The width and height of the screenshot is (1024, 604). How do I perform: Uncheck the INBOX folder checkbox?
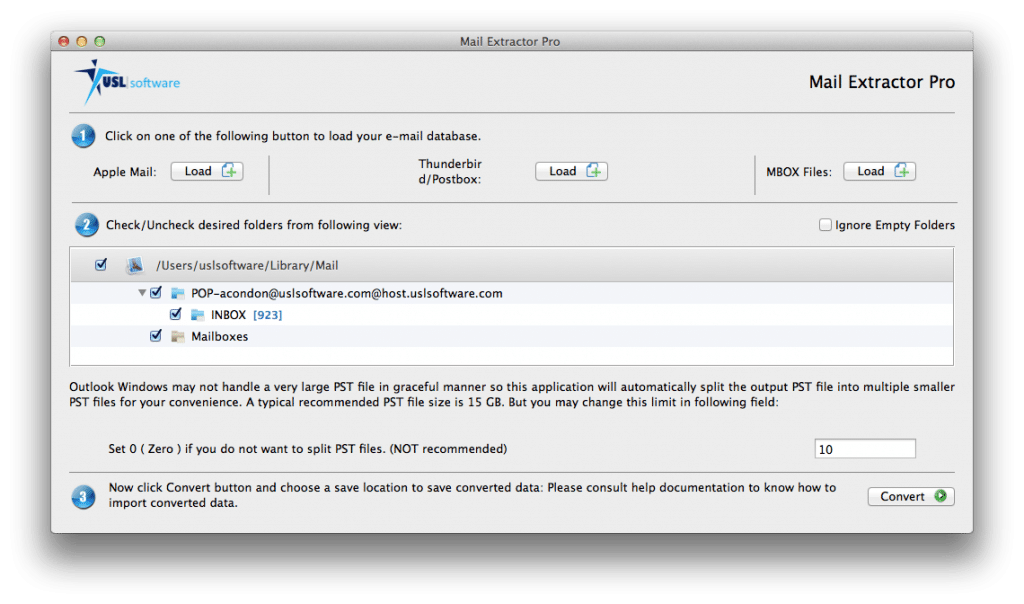click(176, 314)
